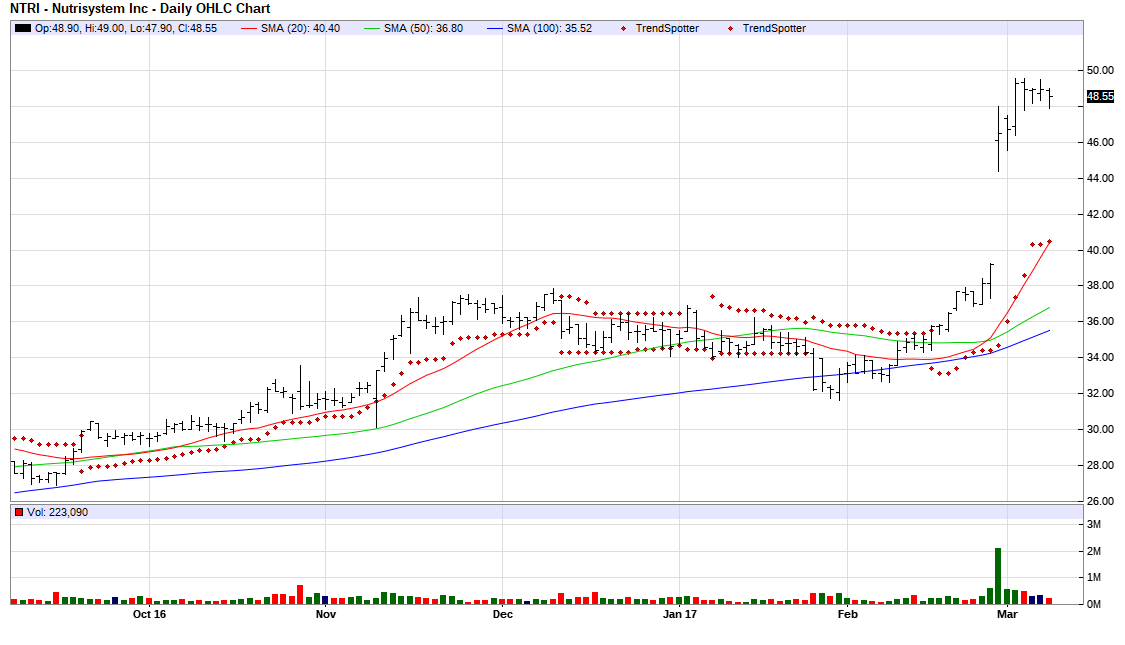Click the 30.00 price axis label
Image resolution: width=1125 pixels, height=645 pixels.
1100,429
